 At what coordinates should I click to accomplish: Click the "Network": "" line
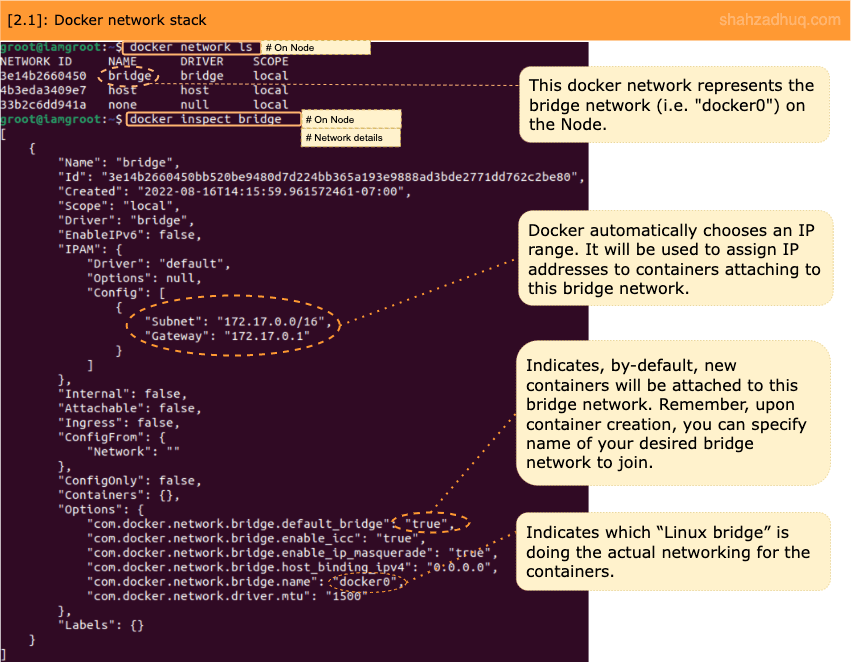click(x=133, y=452)
